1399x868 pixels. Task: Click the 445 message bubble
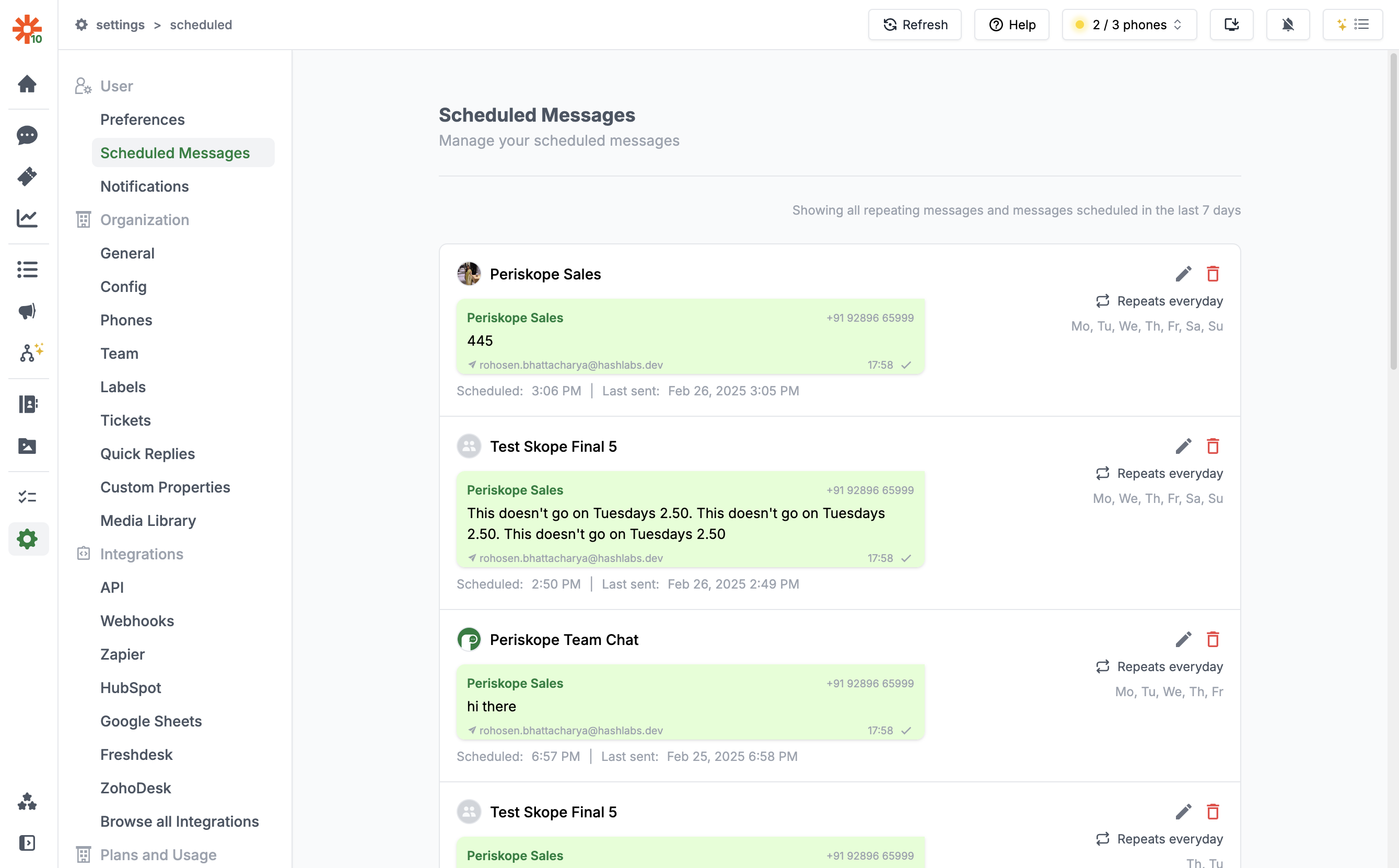(691, 337)
